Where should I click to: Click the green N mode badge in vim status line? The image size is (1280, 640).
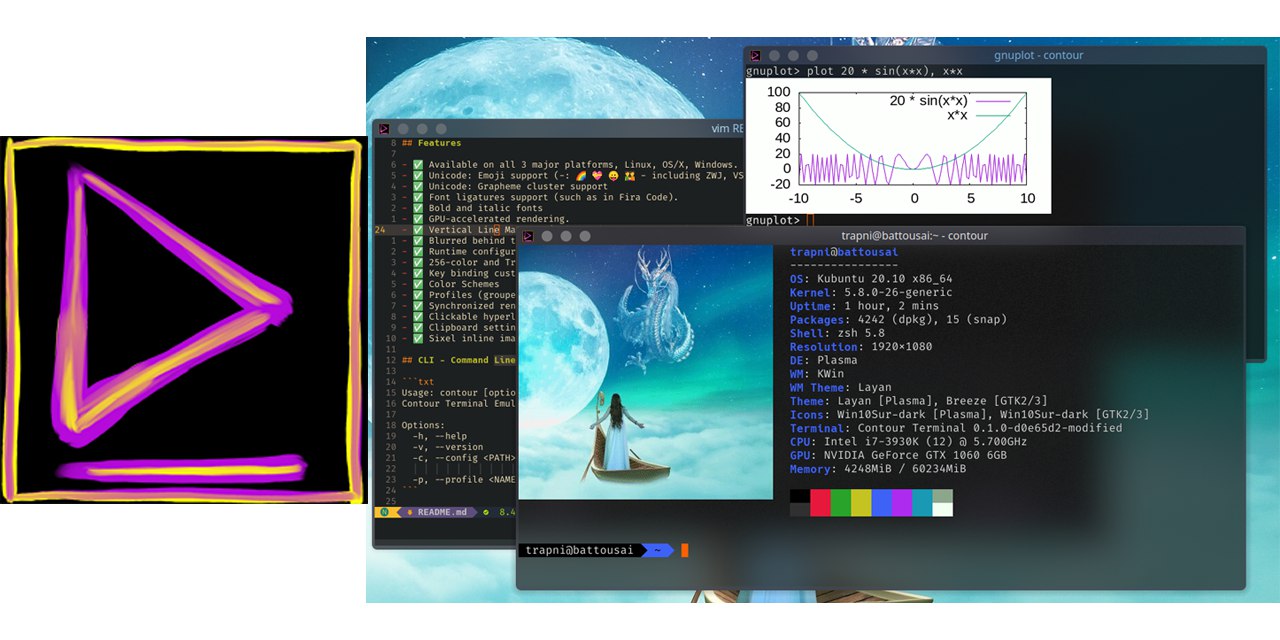point(384,512)
